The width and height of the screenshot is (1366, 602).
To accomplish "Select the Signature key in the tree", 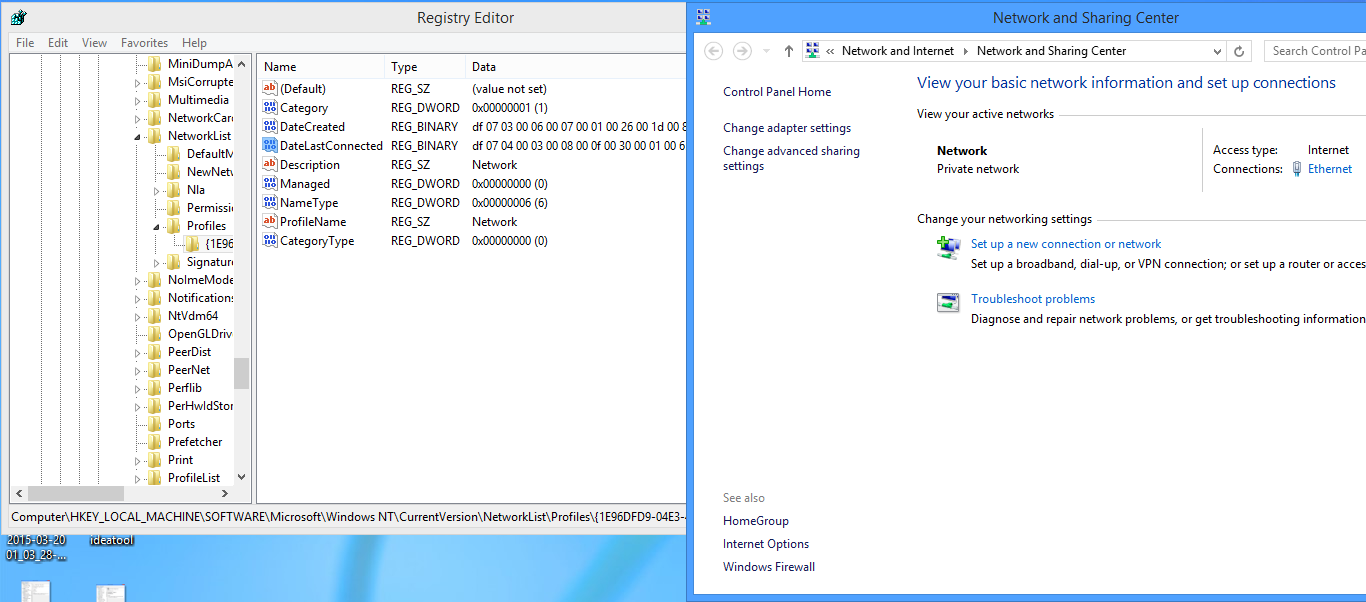I will click(x=210, y=262).
